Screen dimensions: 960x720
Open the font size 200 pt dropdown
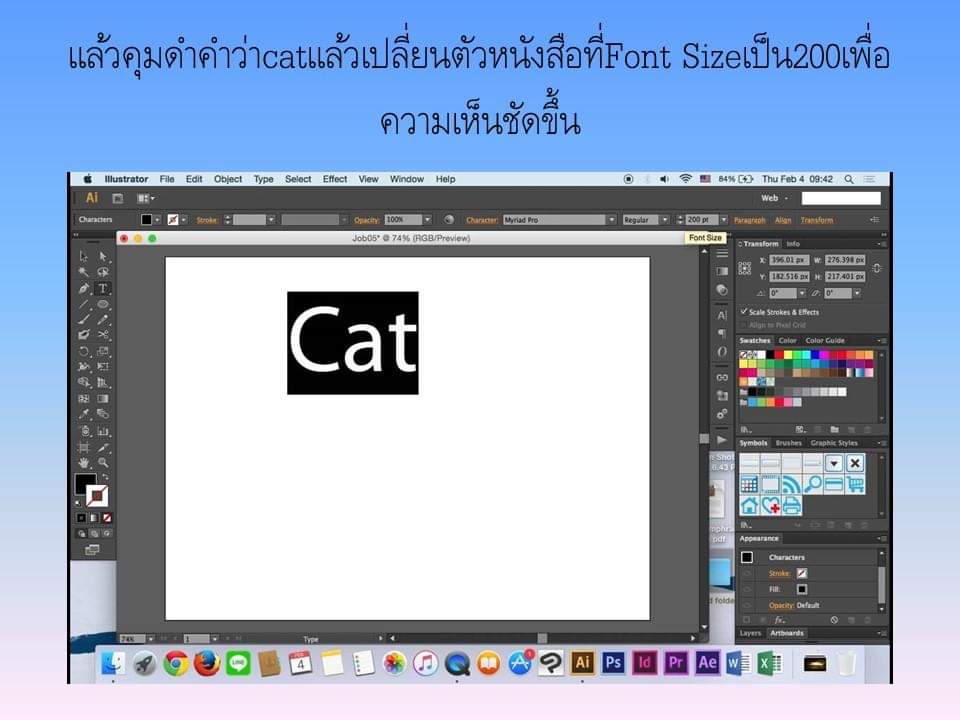[724, 220]
